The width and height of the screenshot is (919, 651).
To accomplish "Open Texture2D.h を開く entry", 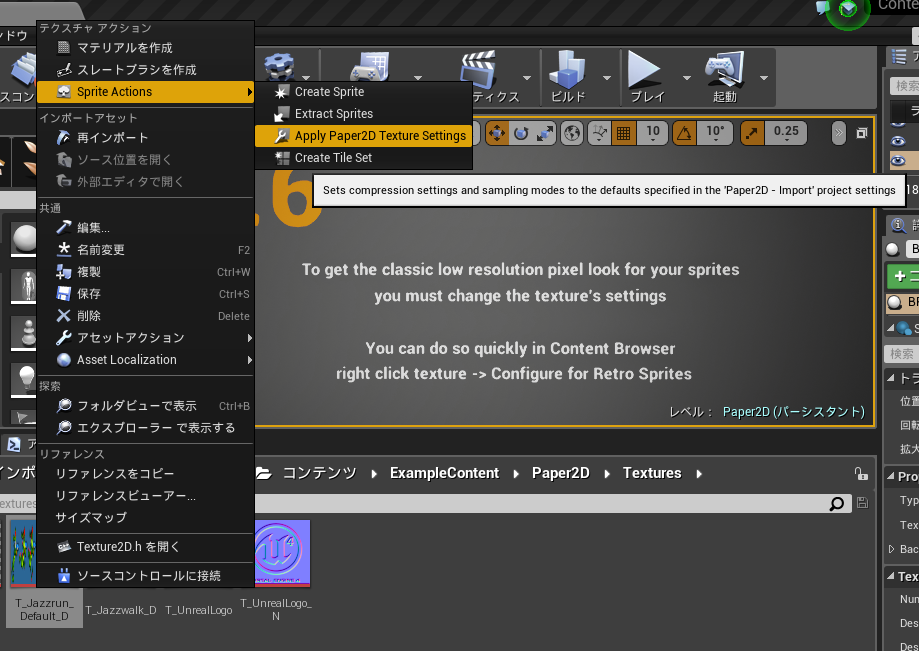I will pos(145,547).
